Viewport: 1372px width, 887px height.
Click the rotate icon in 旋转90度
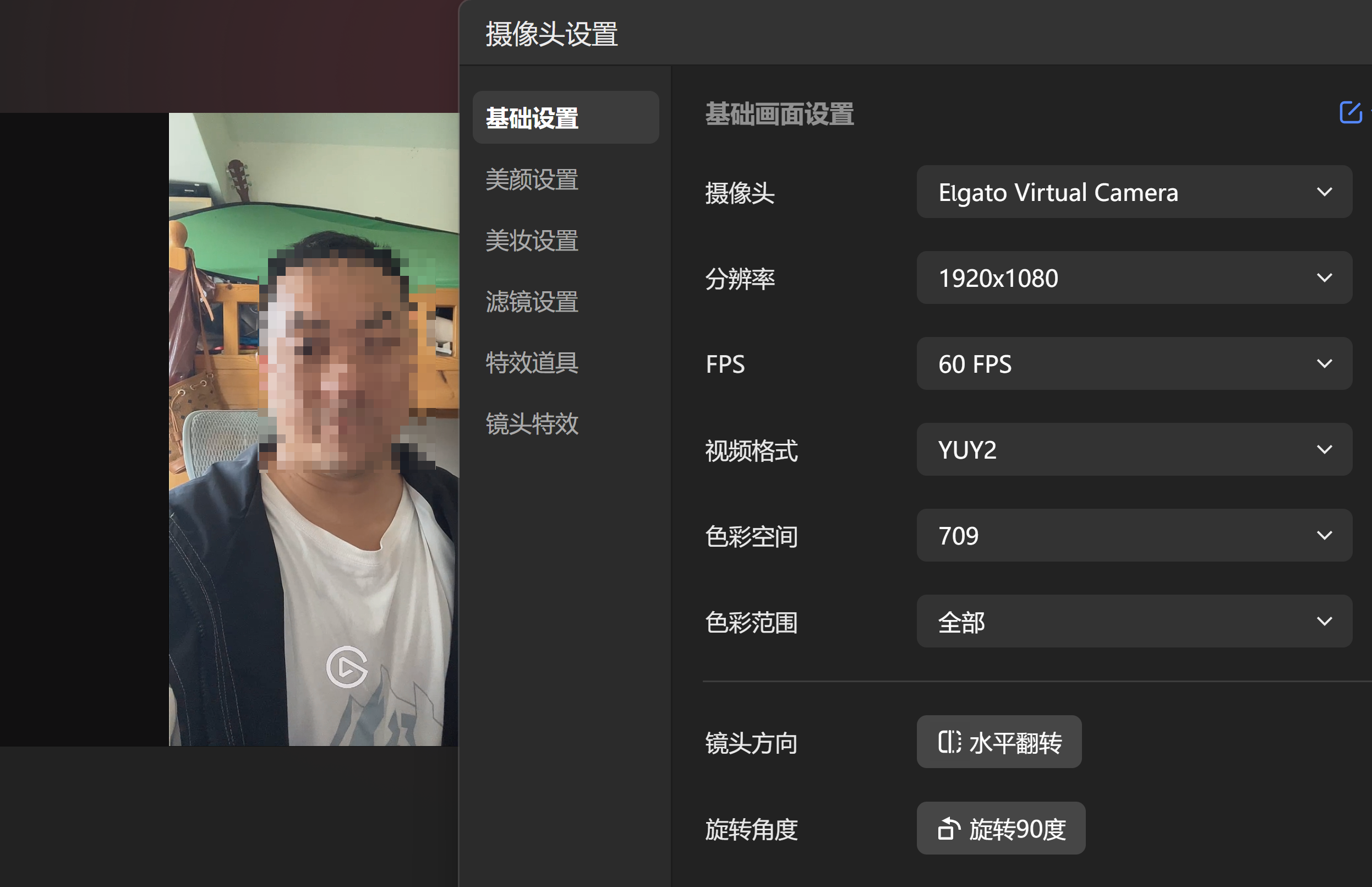tap(948, 829)
